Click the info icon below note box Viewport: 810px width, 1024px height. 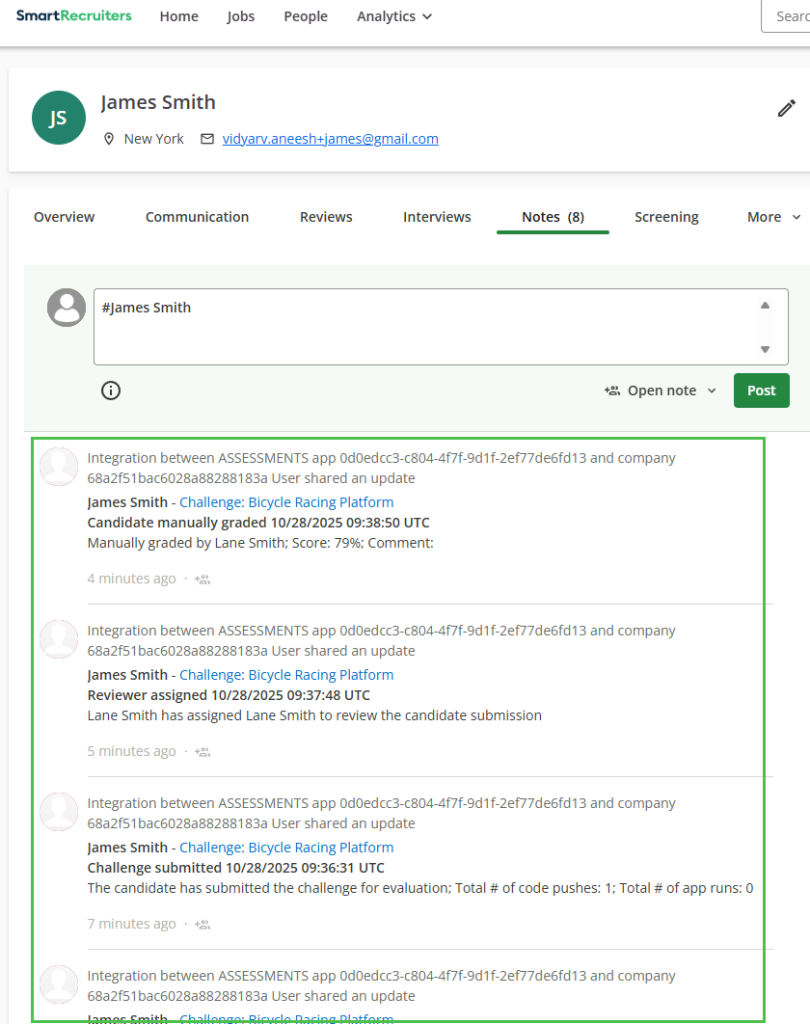pos(111,391)
